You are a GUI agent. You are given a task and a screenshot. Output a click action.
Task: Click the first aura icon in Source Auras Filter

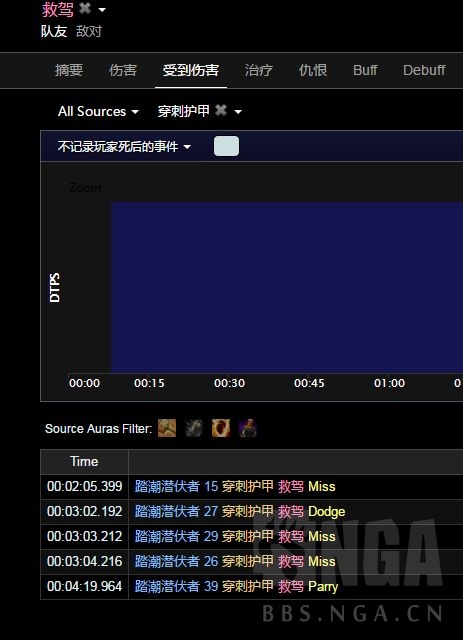pyautogui.click(x=167, y=428)
